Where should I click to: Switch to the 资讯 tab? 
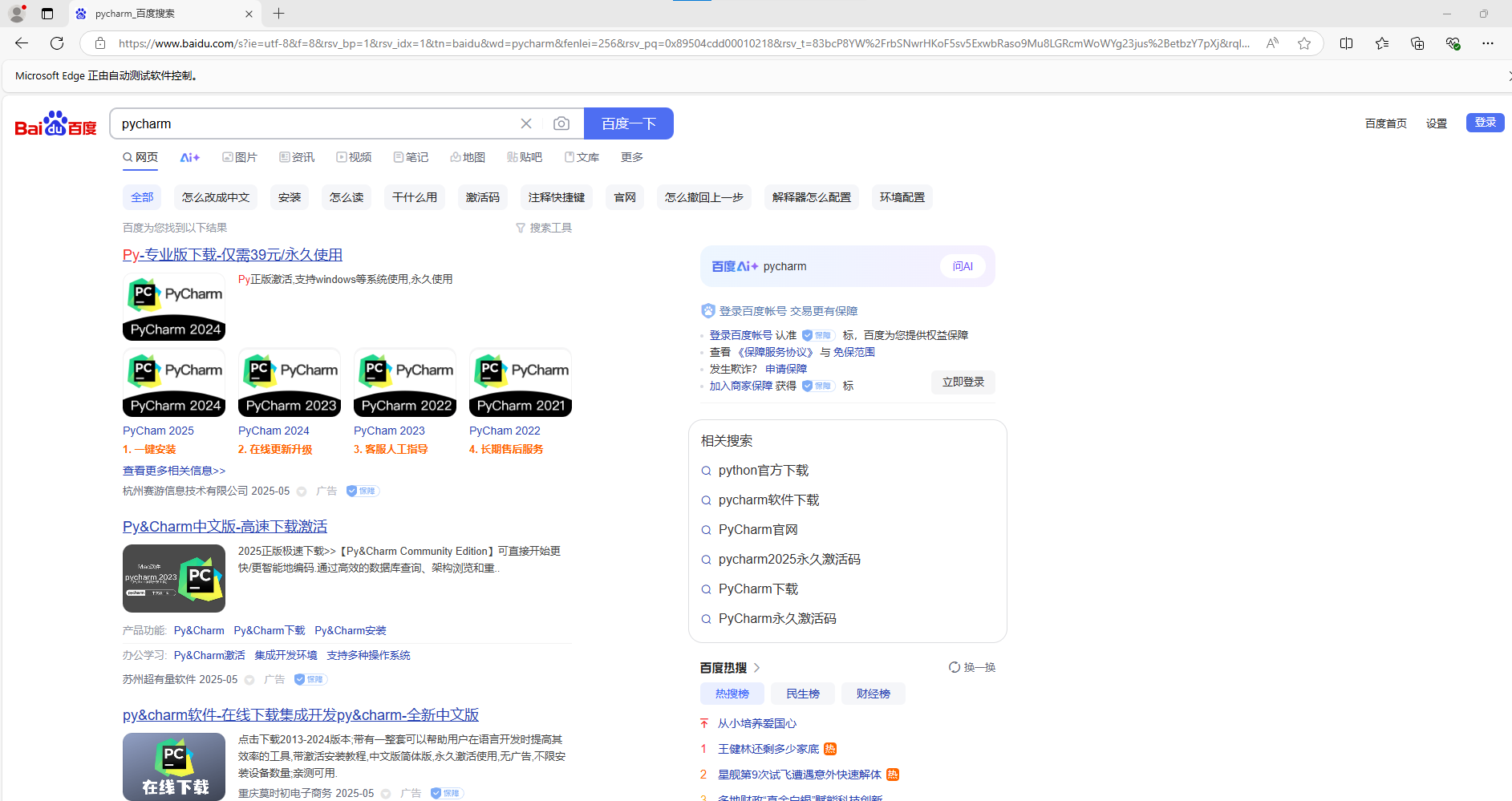coord(297,157)
